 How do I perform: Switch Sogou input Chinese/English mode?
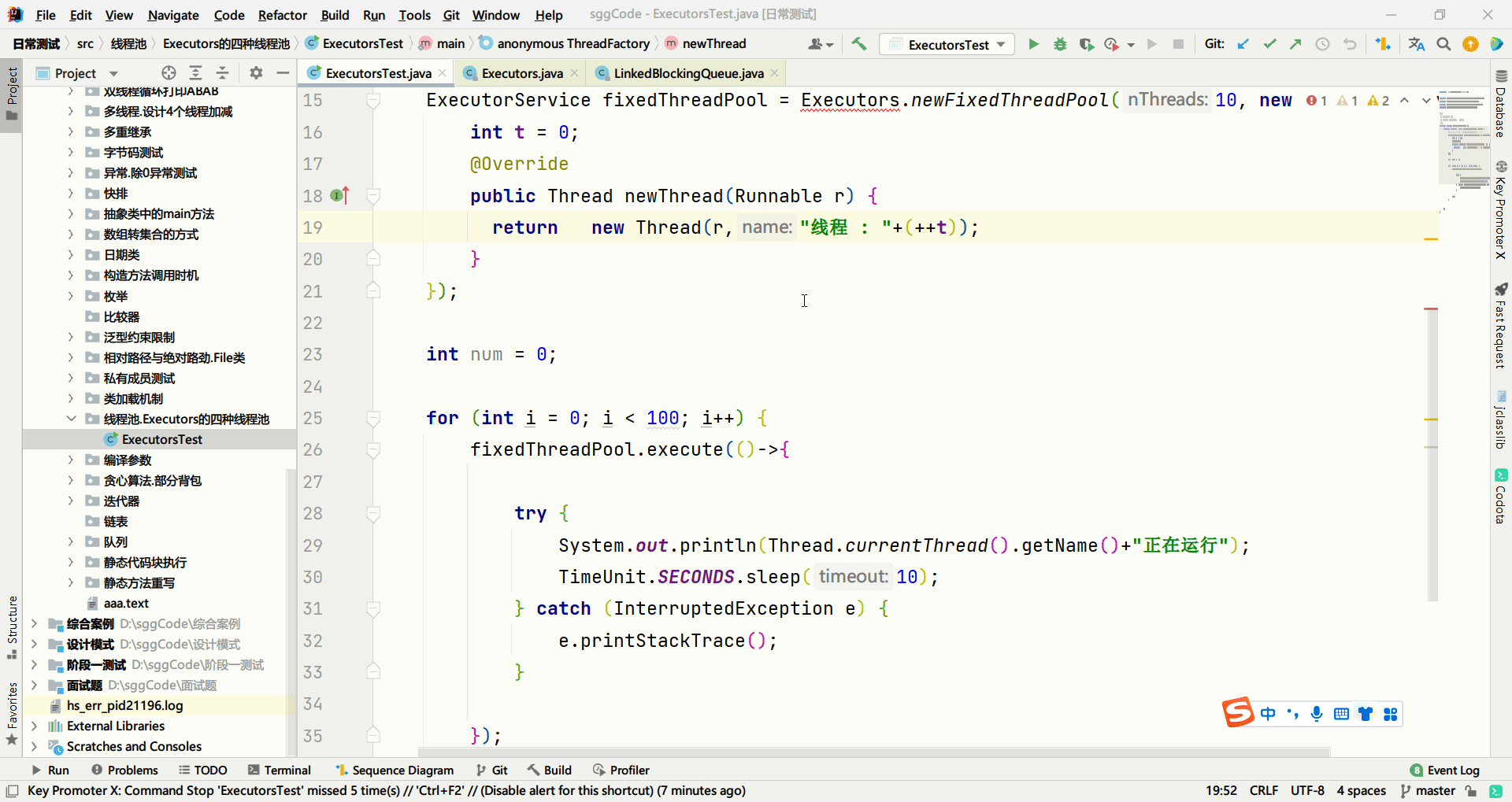tap(1268, 714)
